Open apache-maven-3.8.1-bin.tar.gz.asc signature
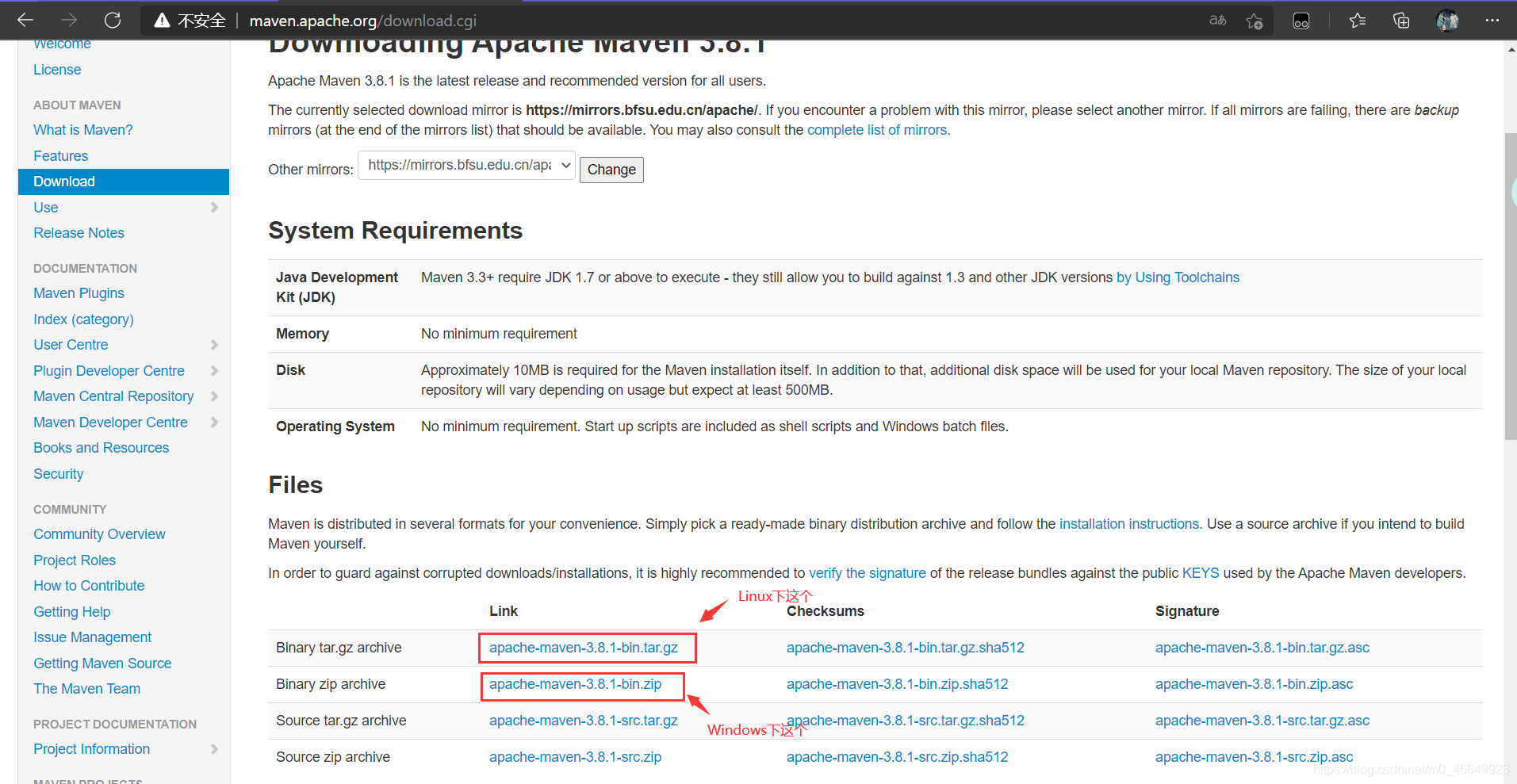Image resolution: width=1517 pixels, height=784 pixels. coord(1262,648)
